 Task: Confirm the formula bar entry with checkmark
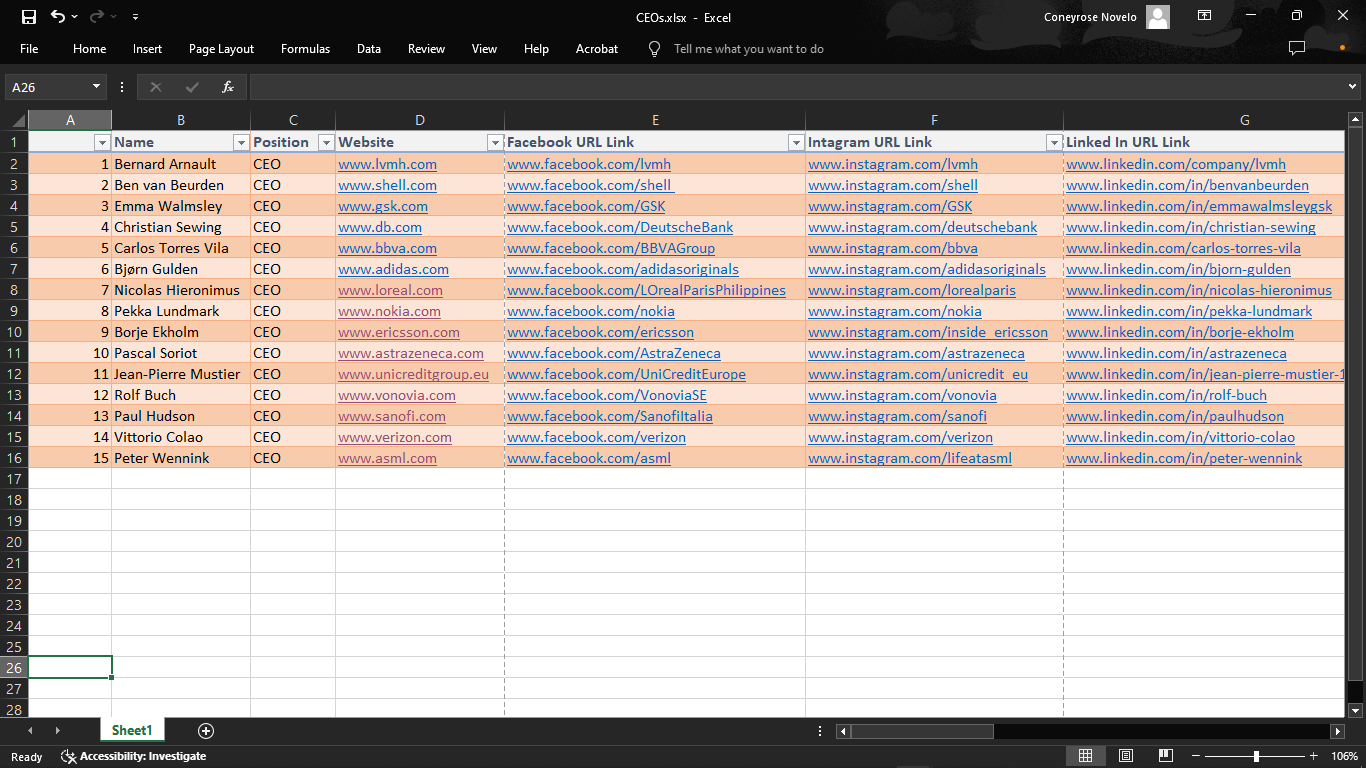[192, 87]
